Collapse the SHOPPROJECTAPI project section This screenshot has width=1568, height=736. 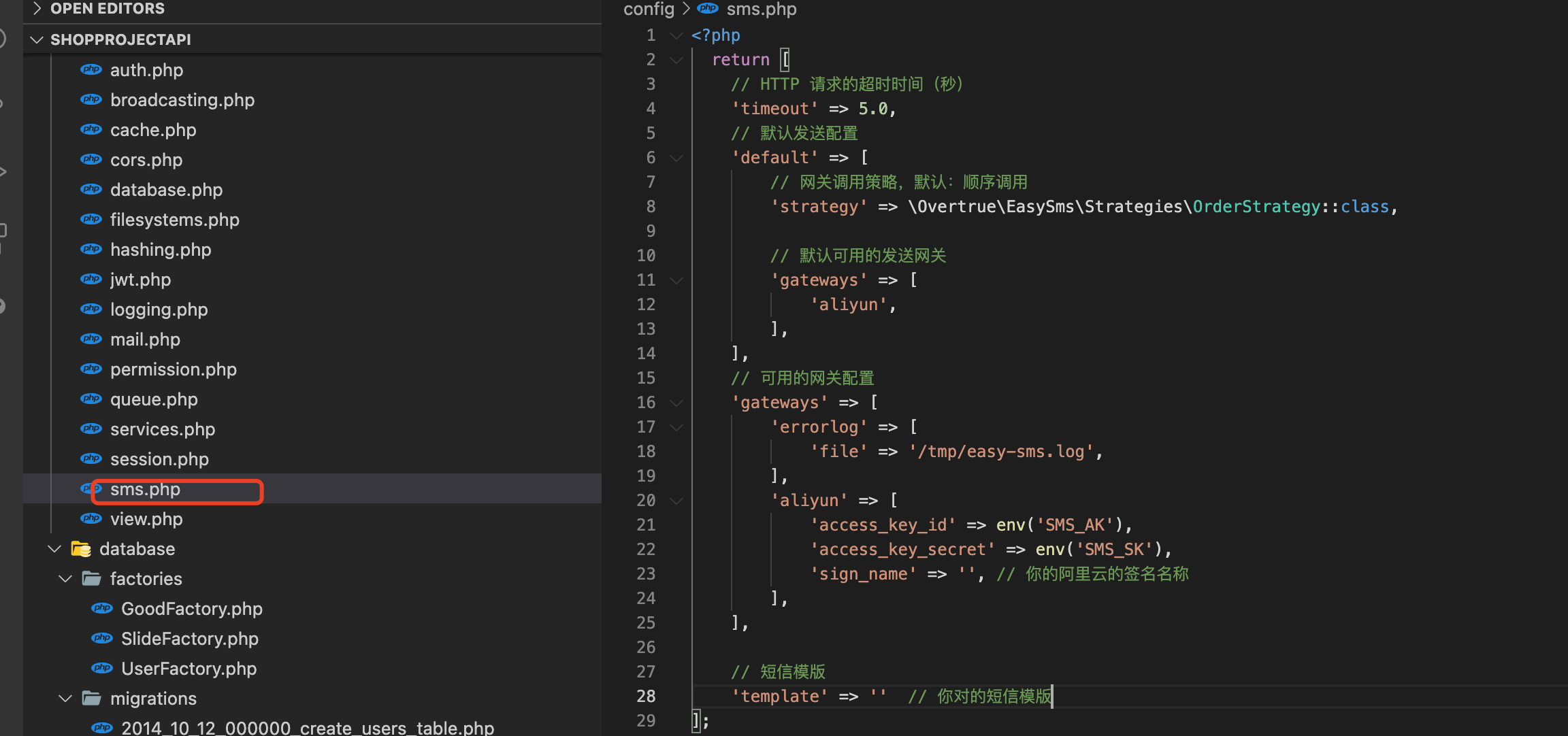37,39
